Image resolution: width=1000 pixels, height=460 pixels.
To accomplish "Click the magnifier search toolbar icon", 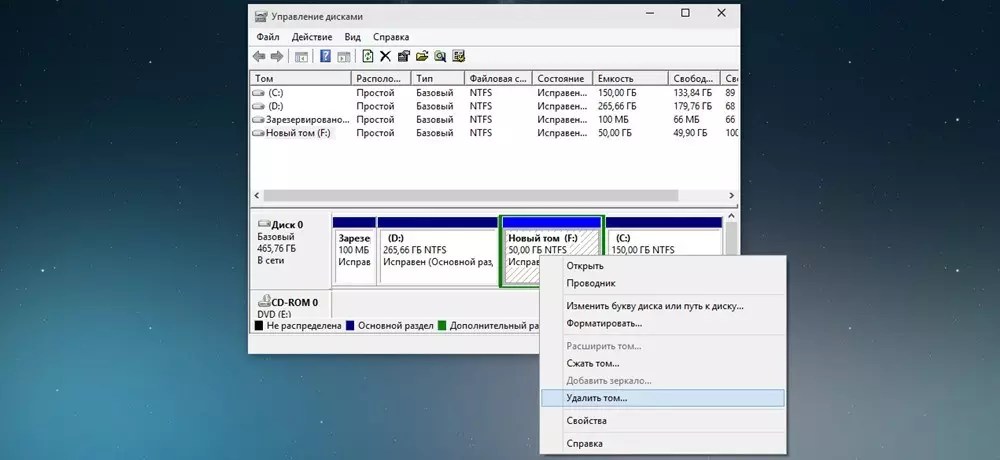I will pos(440,56).
